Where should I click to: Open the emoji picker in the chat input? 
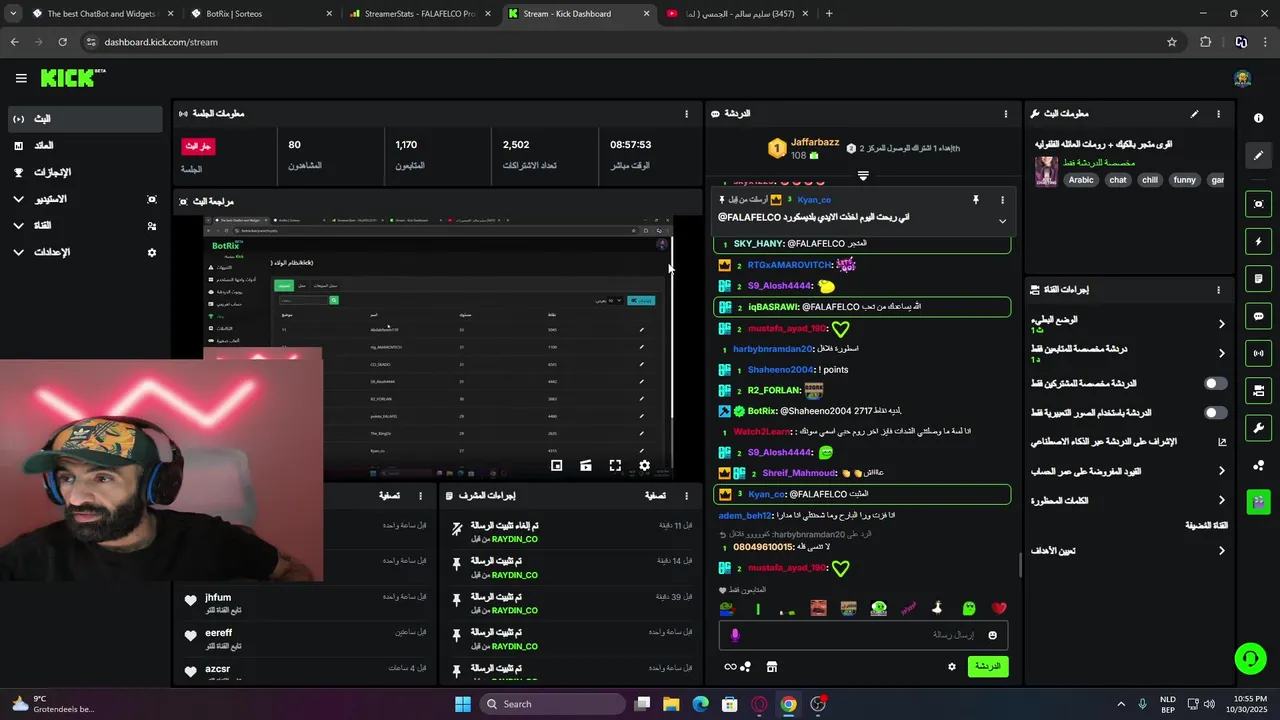pyautogui.click(x=992, y=635)
